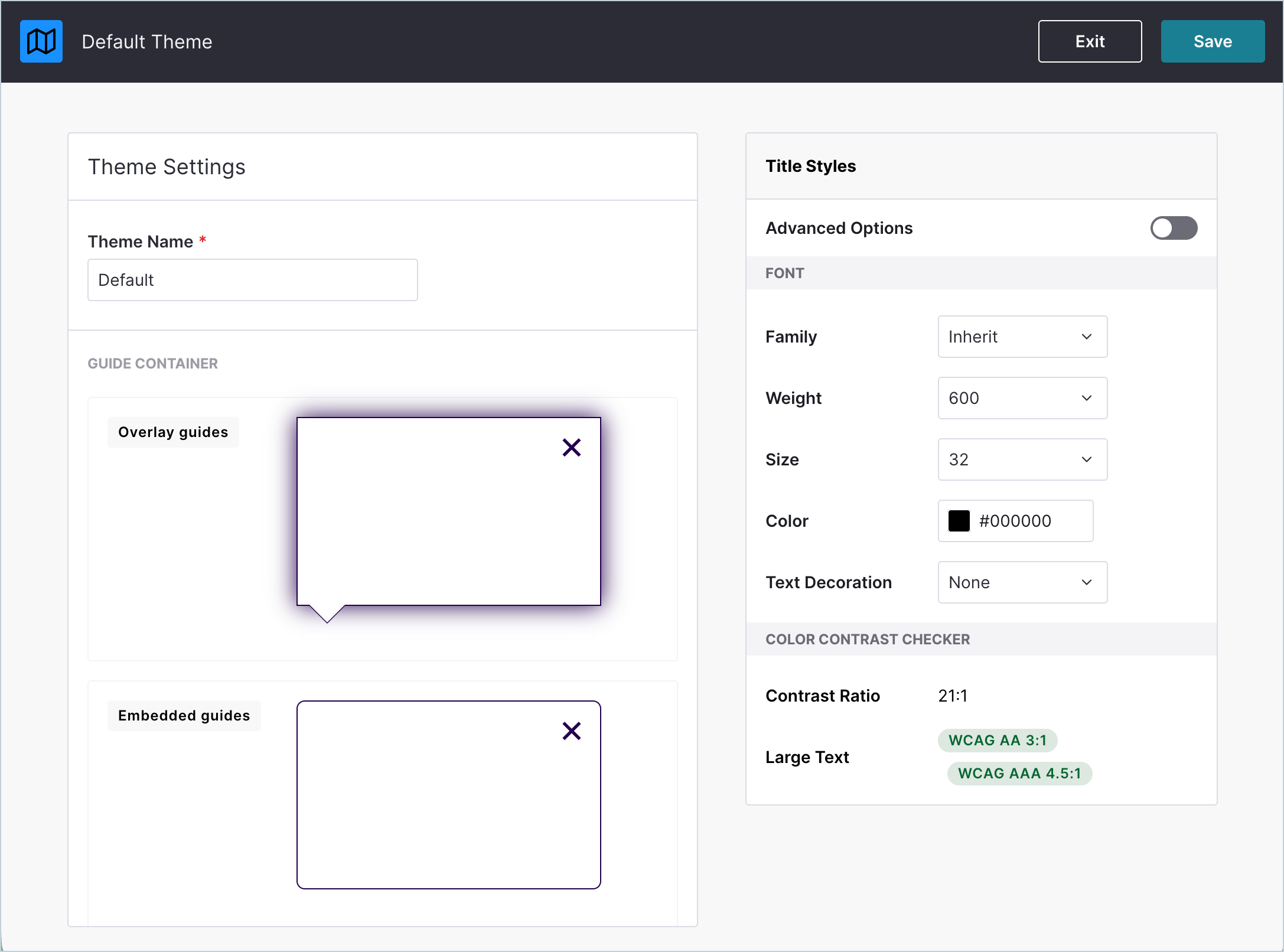Click the Exit button
Screen dimensions: 1284x952
[x=1090, y=41]
